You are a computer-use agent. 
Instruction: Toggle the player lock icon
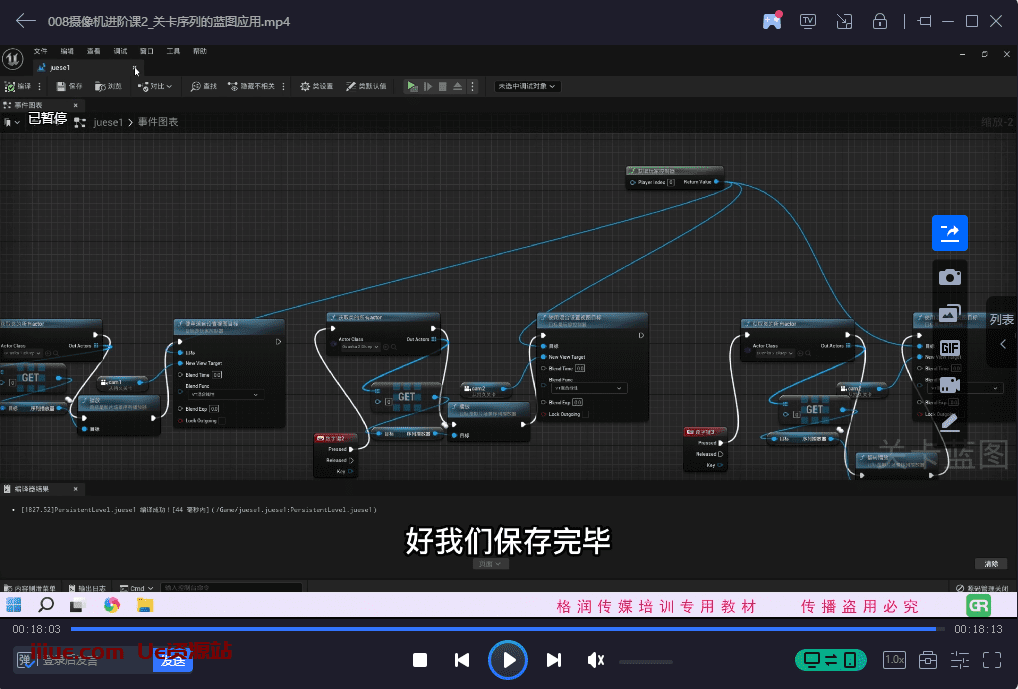point(880,21)
